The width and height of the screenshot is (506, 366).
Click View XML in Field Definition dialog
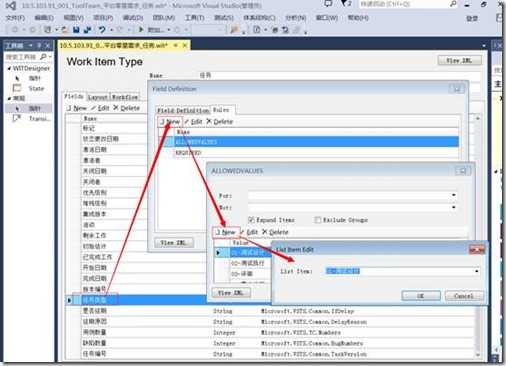point(174,243)
